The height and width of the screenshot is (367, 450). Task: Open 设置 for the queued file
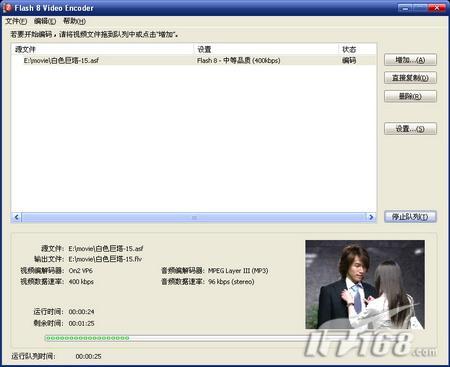(x=410, y=129)
